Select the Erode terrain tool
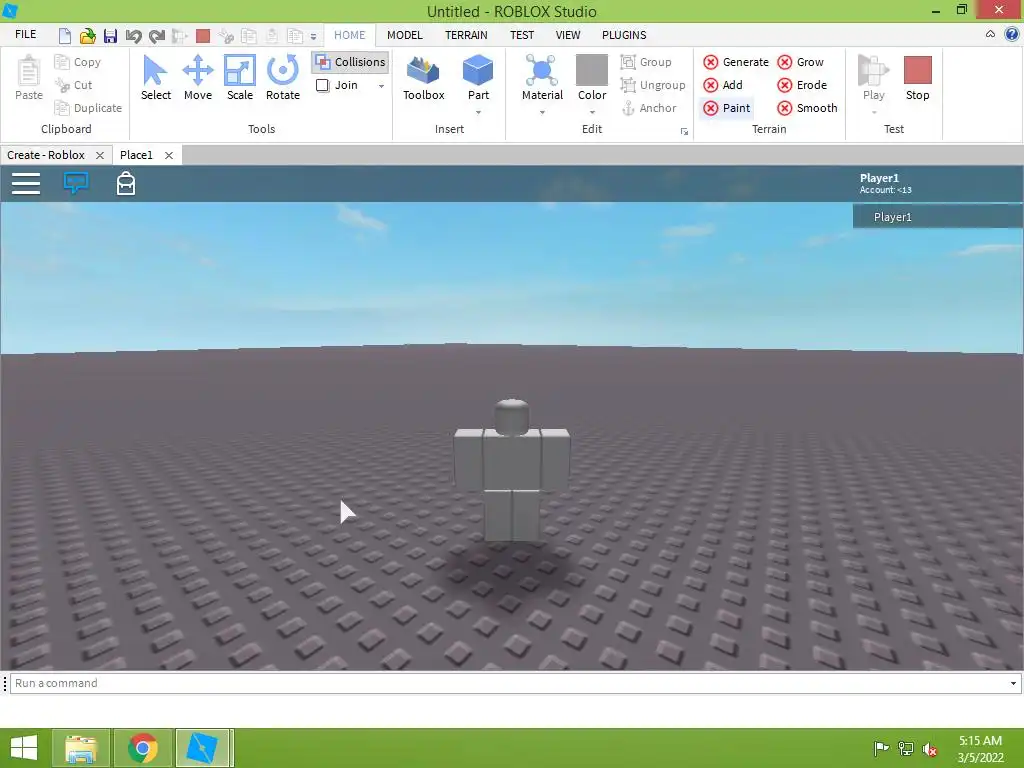The image size is (1024, 768). click(x=802, y=85)
